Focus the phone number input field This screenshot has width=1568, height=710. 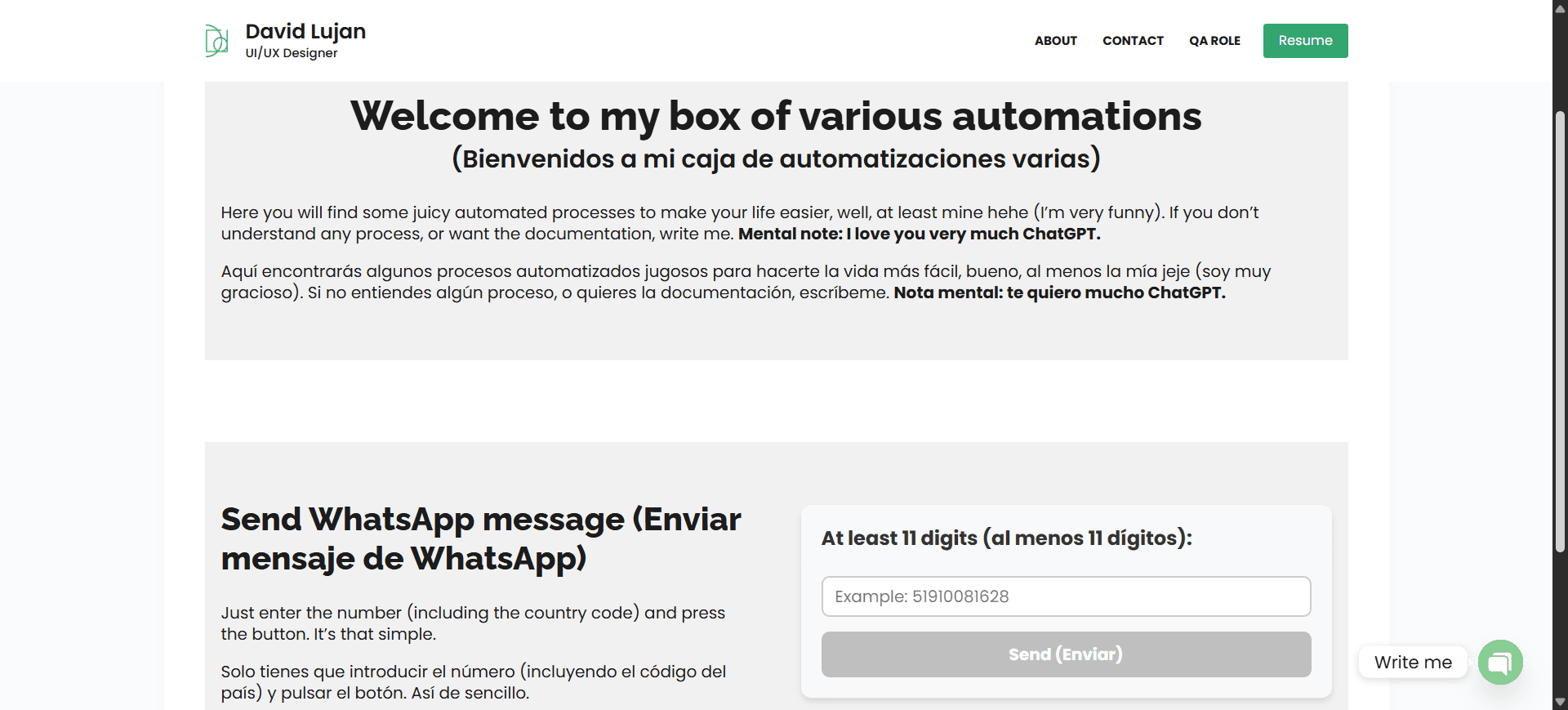click(x=1066, y=596)
